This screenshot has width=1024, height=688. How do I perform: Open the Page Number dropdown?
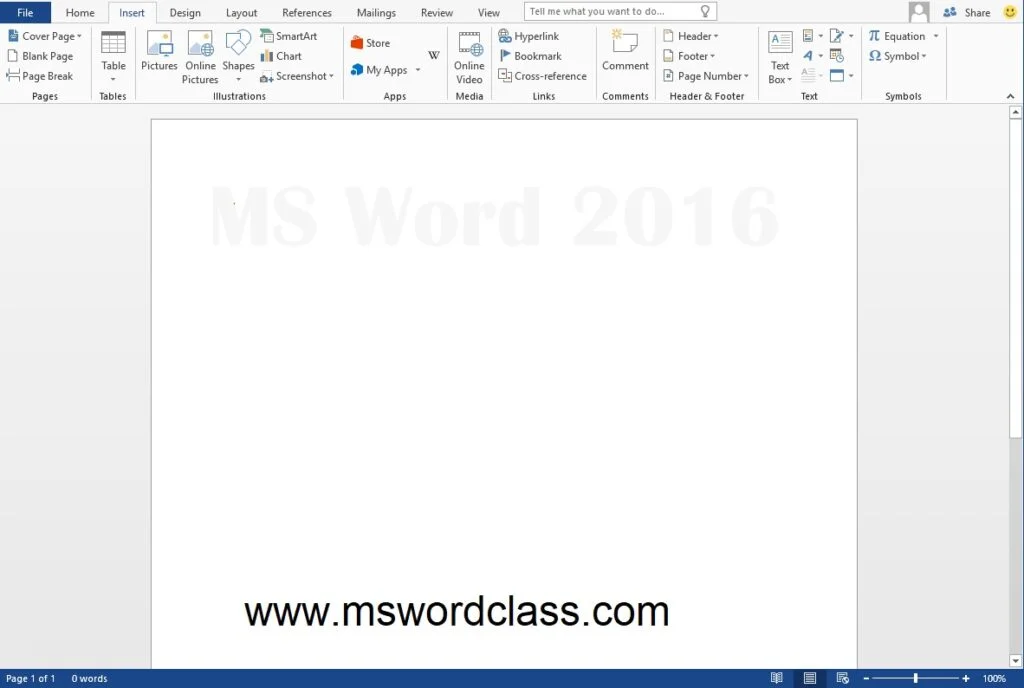(705, 76)
